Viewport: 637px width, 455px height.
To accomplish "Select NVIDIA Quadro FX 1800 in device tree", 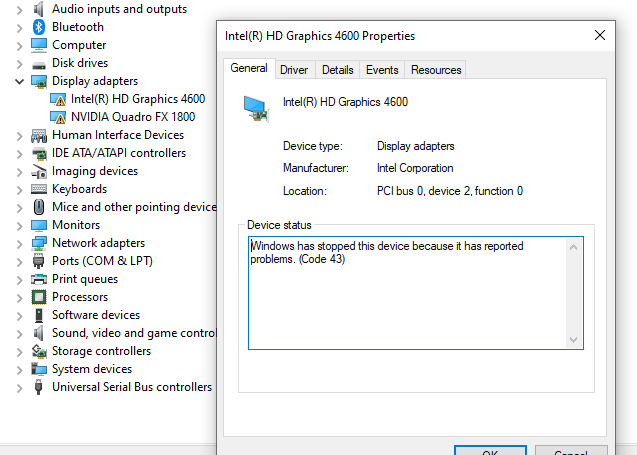I will (x=133, y=117).
